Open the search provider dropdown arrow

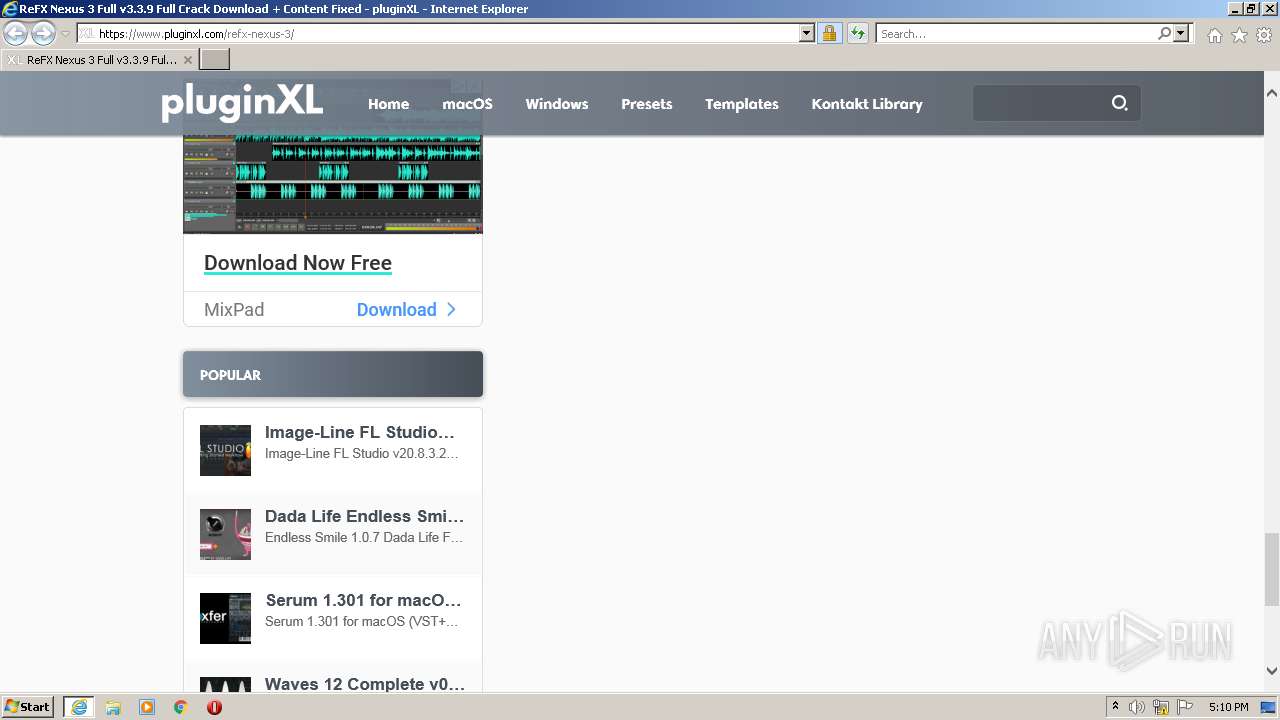(1181, 33)
